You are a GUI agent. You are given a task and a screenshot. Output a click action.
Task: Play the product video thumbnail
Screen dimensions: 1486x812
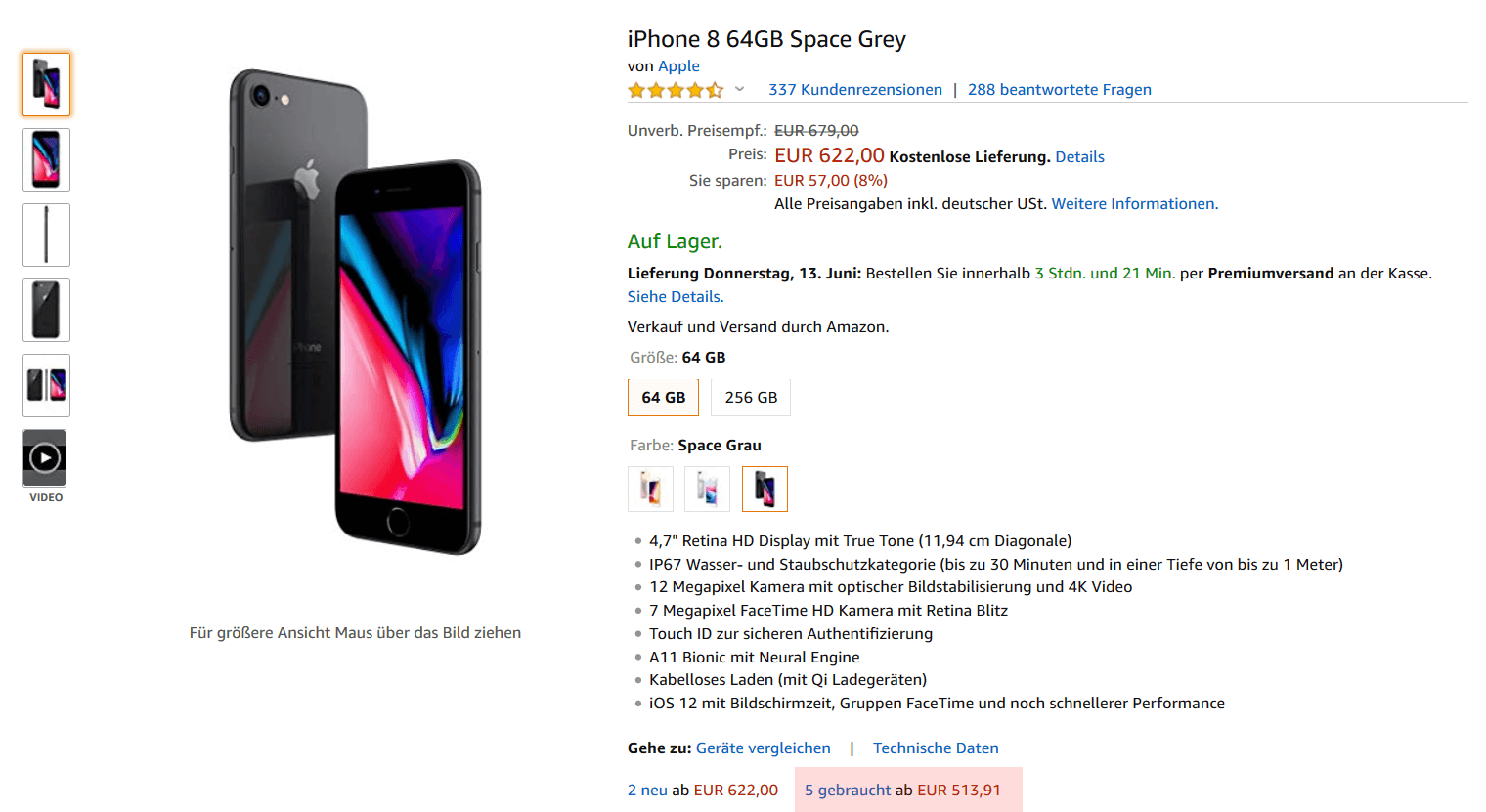coord(45,457)
